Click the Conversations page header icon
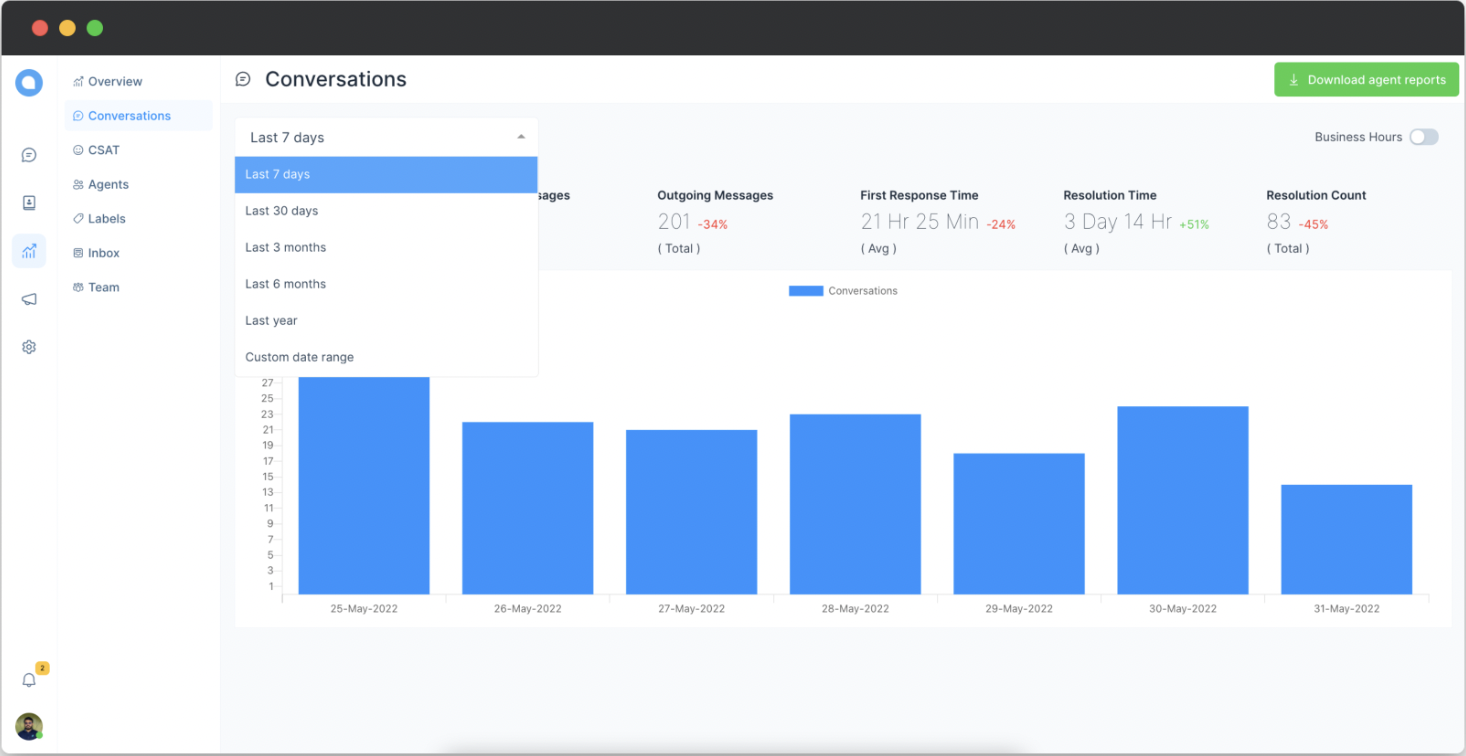Screen dimensions: 1466x756 (x=243, y=79)
